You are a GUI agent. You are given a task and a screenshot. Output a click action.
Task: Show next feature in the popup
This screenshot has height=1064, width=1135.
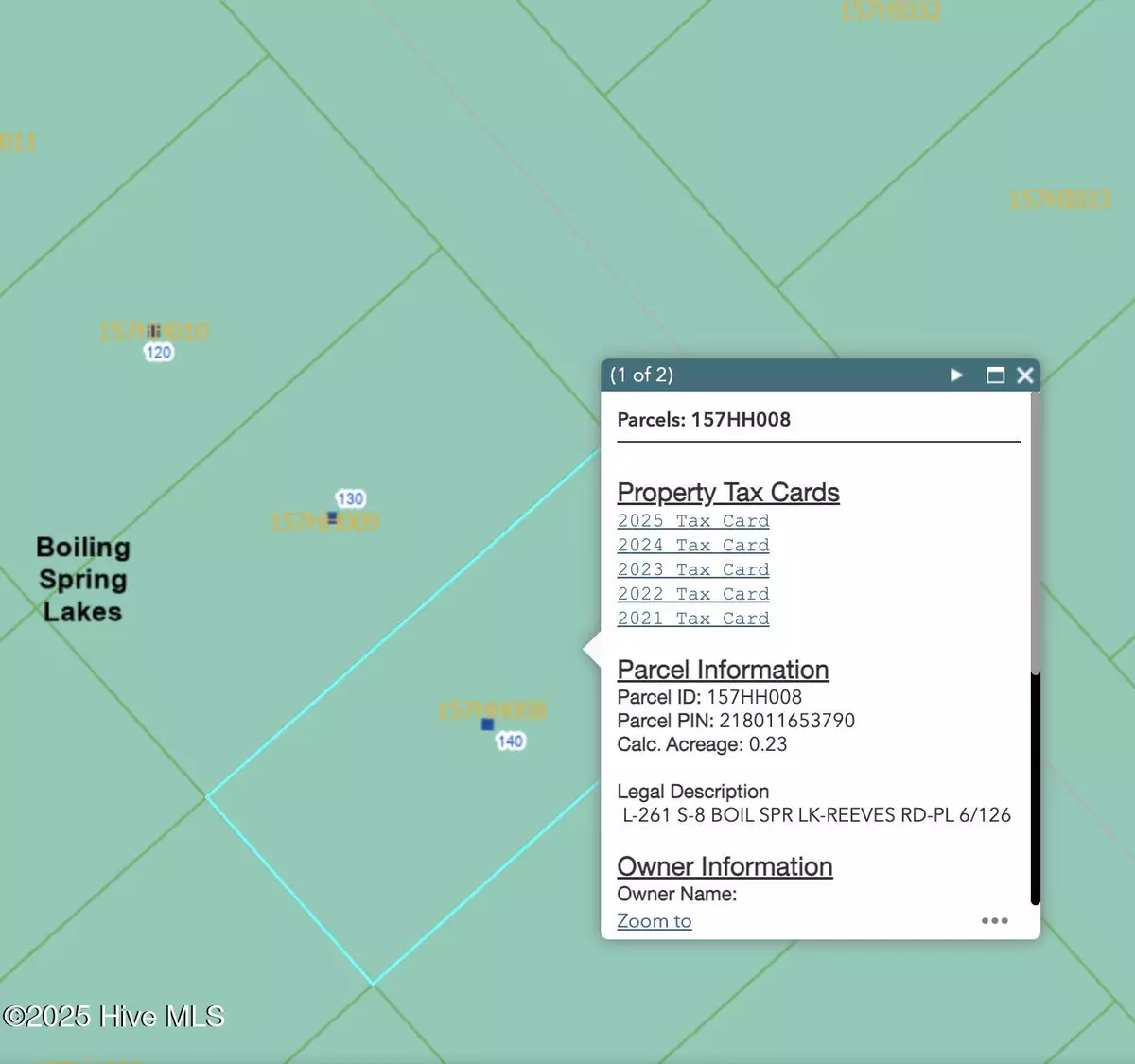956,375
